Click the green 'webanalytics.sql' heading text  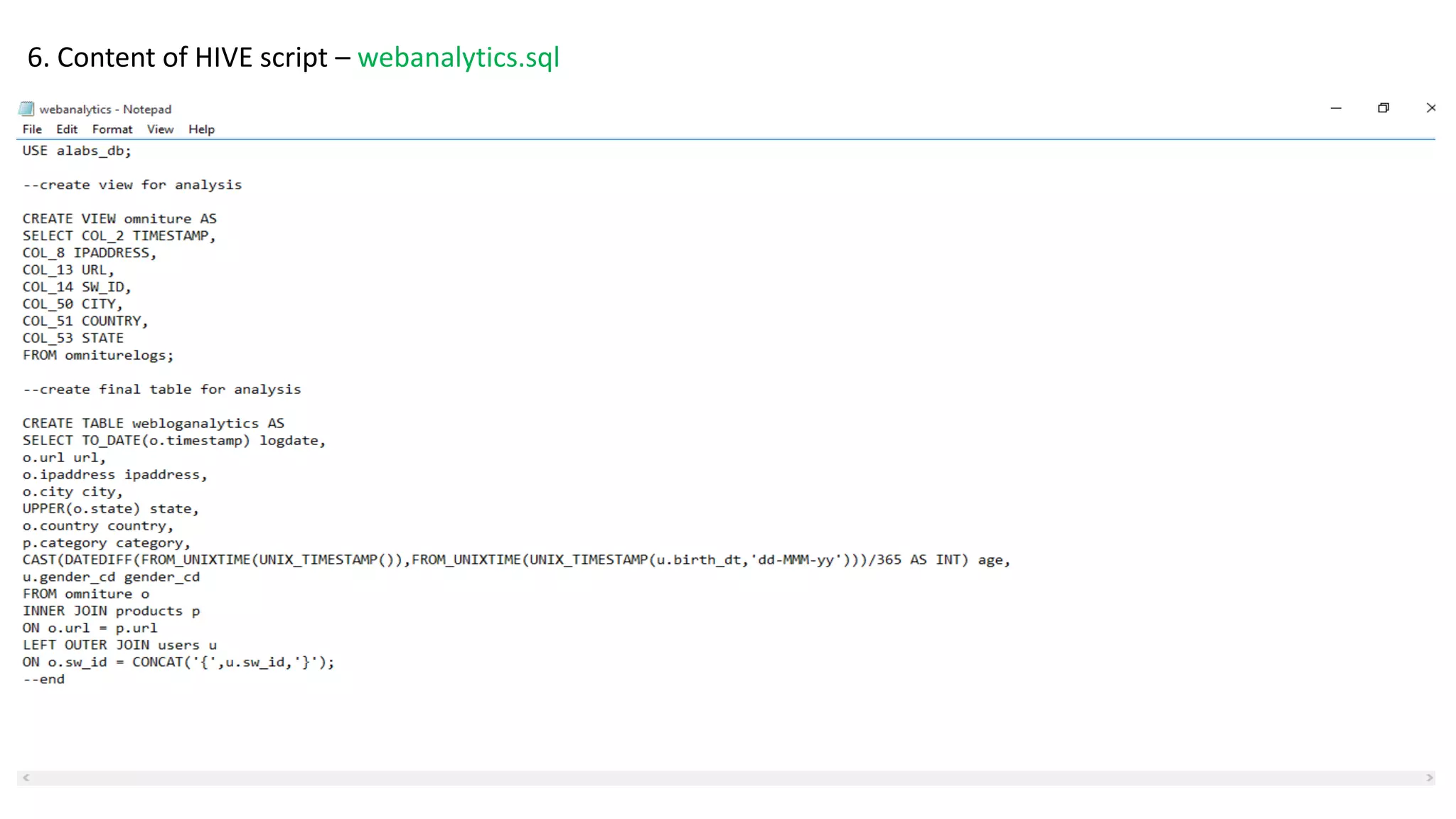pos(459,58)
